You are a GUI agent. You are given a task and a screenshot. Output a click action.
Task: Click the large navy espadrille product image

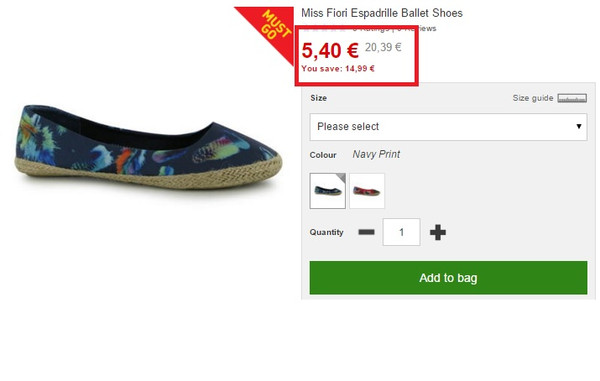click(148, 147)
